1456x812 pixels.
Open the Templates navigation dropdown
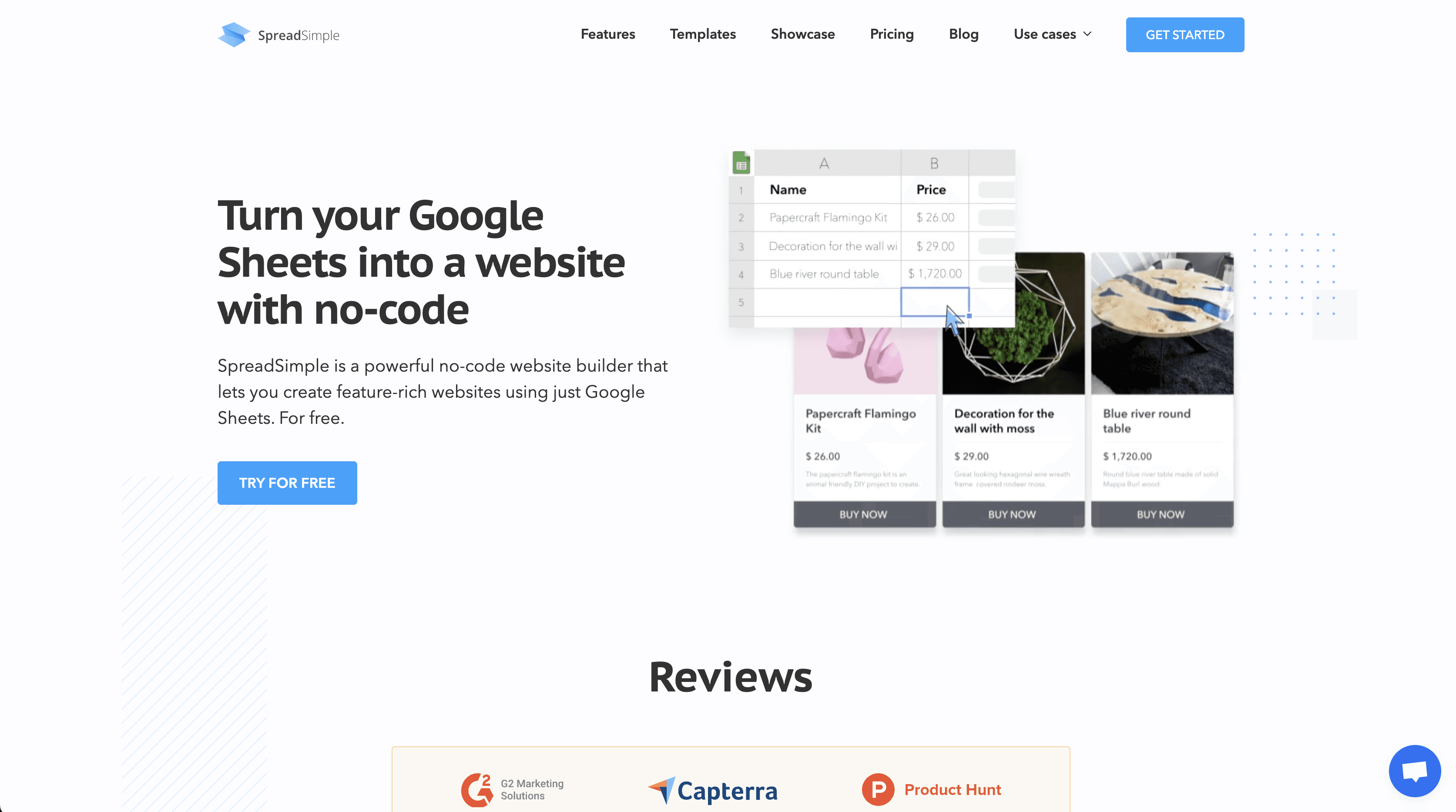point(703,34)
